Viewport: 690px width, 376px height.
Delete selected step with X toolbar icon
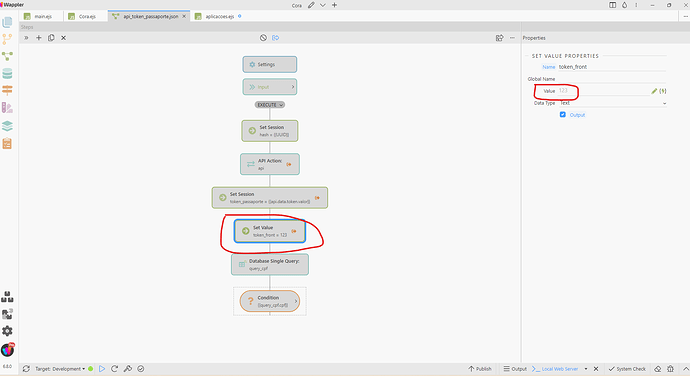pyautogui.click(x=63, y=38)
